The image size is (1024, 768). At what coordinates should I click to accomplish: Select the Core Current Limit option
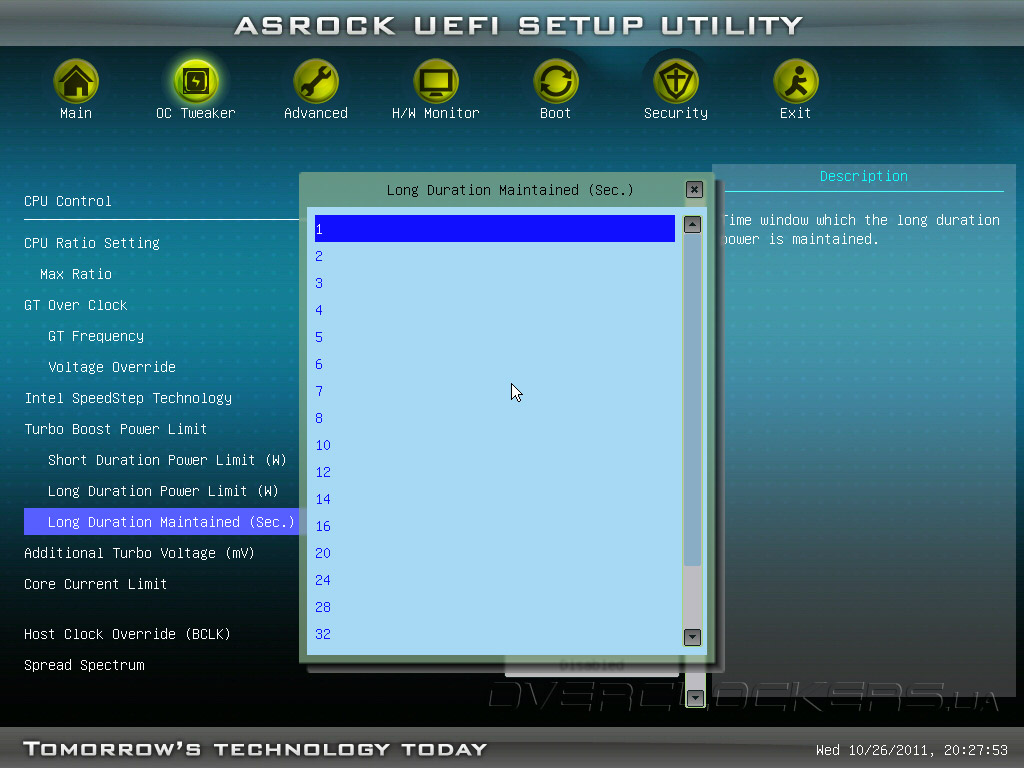[95, 584]
